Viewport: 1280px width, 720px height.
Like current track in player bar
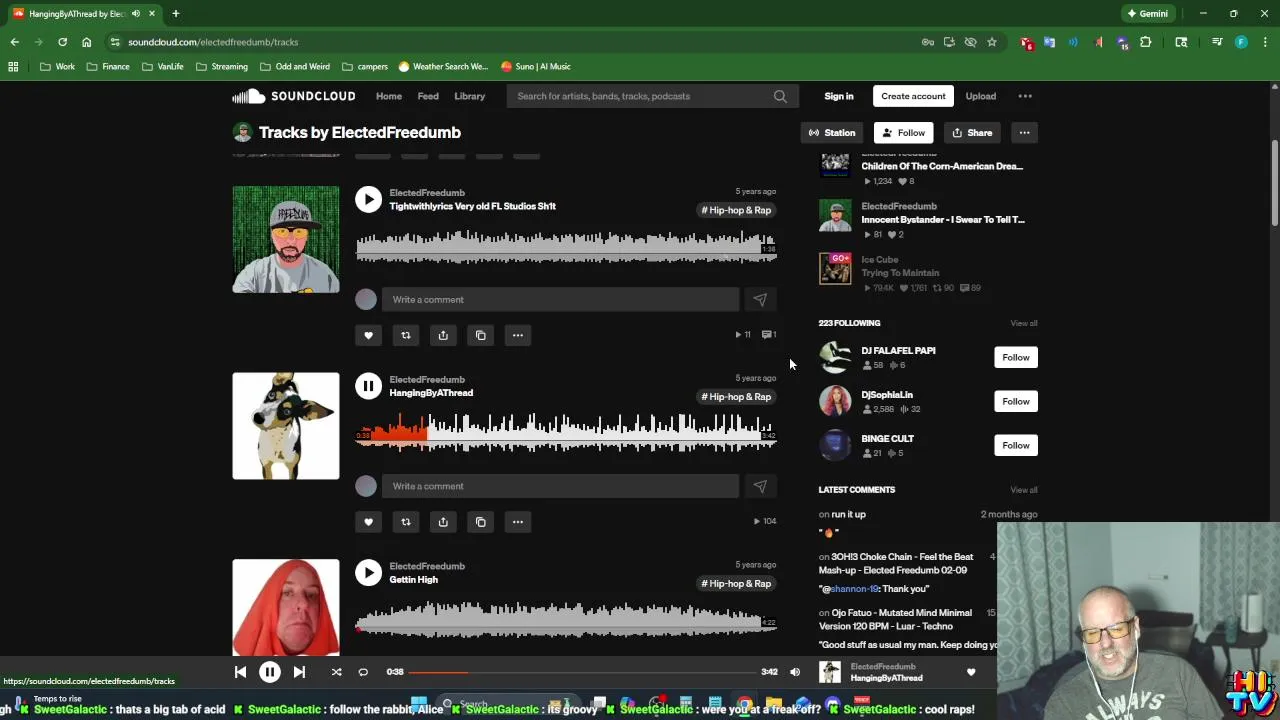(x=971, y=672)
